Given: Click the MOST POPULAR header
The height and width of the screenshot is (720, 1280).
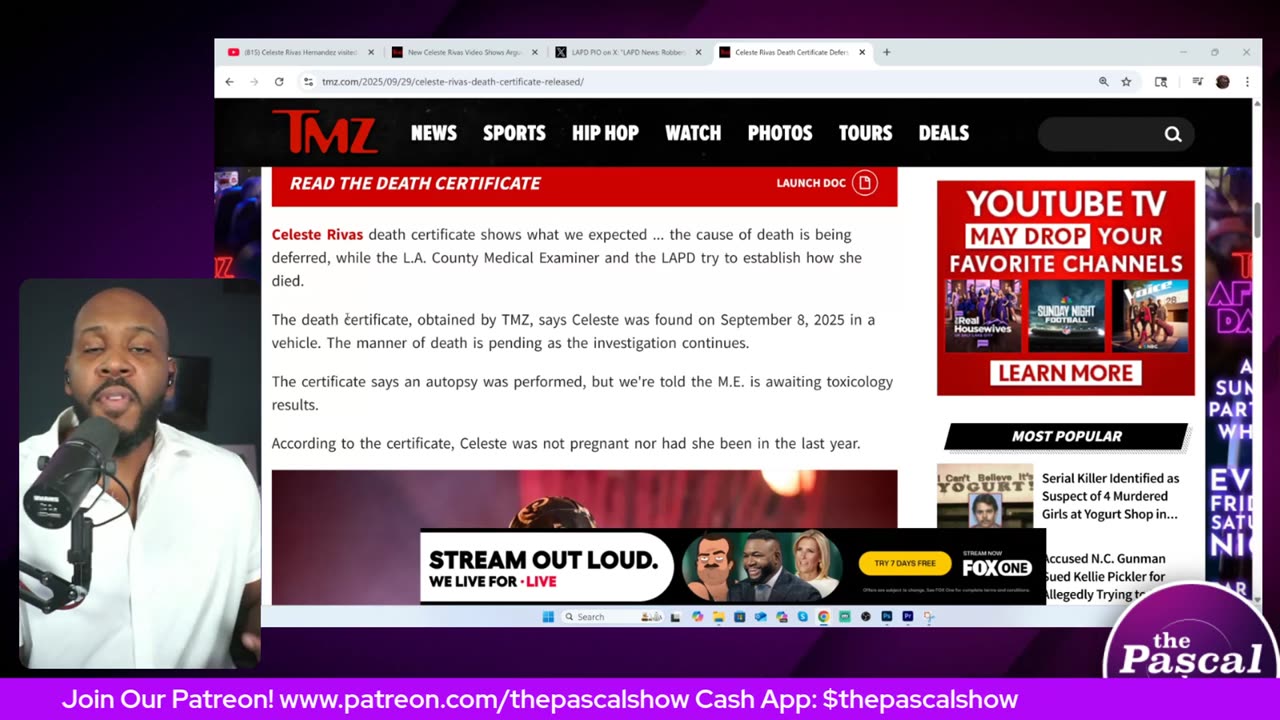Looking at the screenshot, I should click(1067, 436).
